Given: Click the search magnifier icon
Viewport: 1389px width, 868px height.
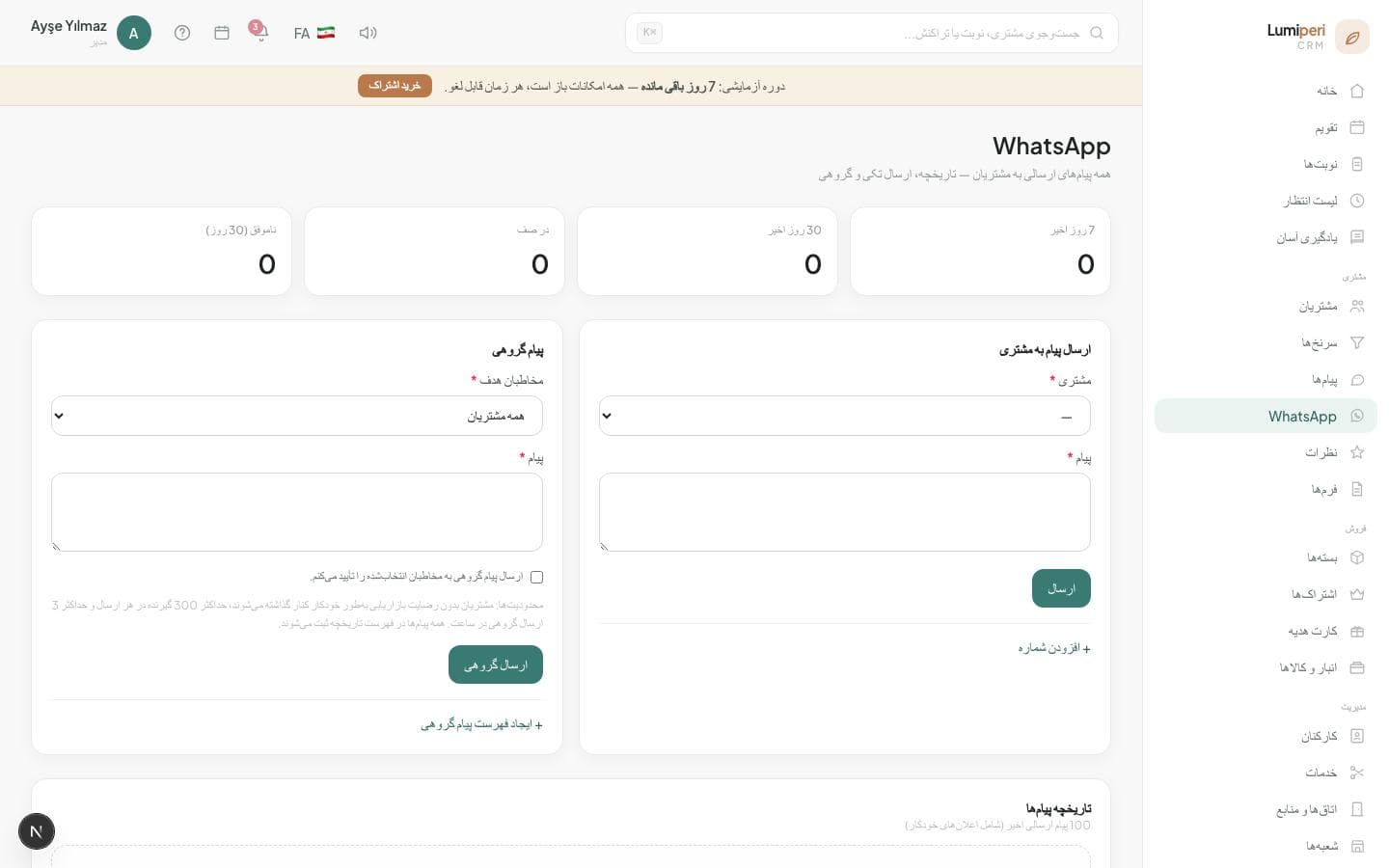Looking at the screenshot, I should coord(1097,33).
